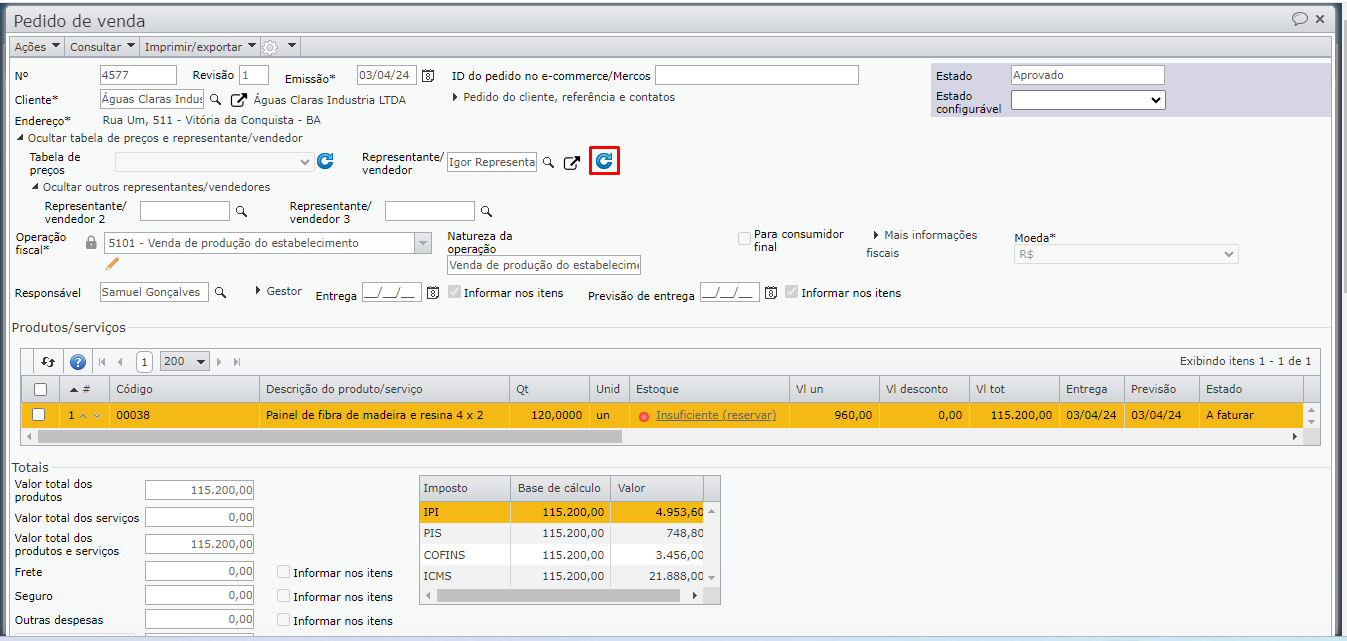Open the calendar picker for Emissão date

click(x=428, y=75)
